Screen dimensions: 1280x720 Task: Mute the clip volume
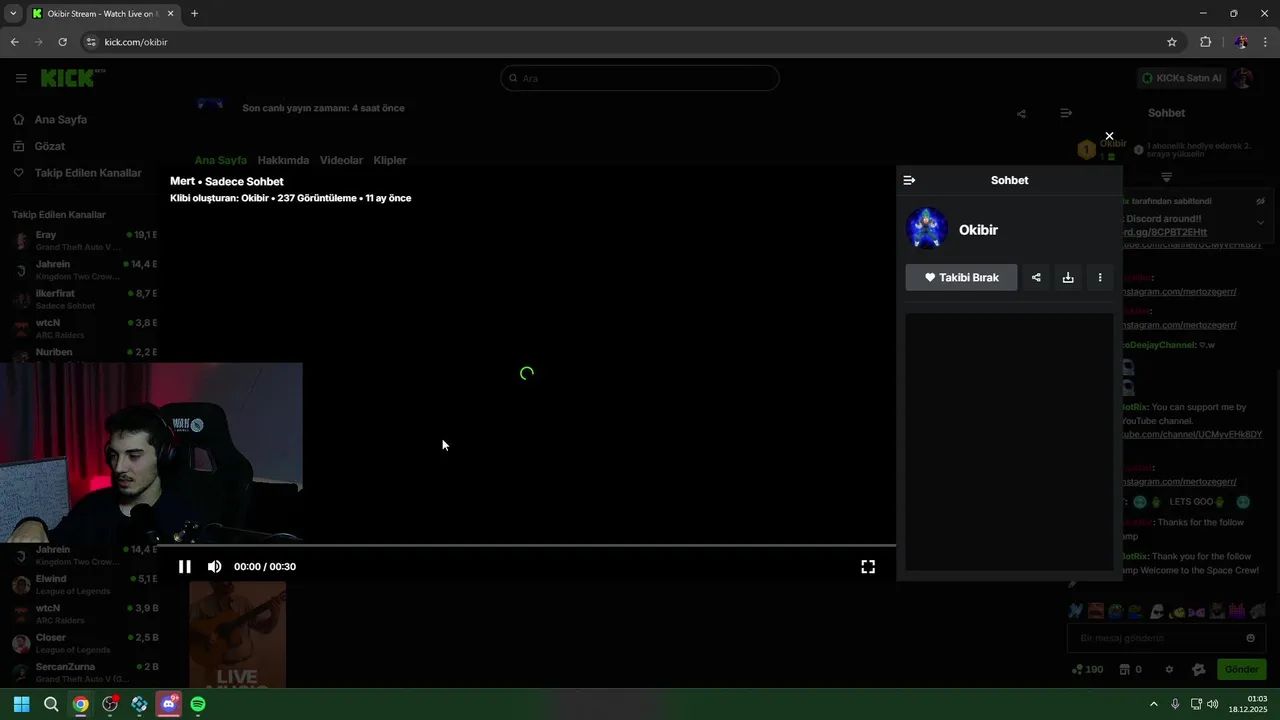tap(214, 566)
